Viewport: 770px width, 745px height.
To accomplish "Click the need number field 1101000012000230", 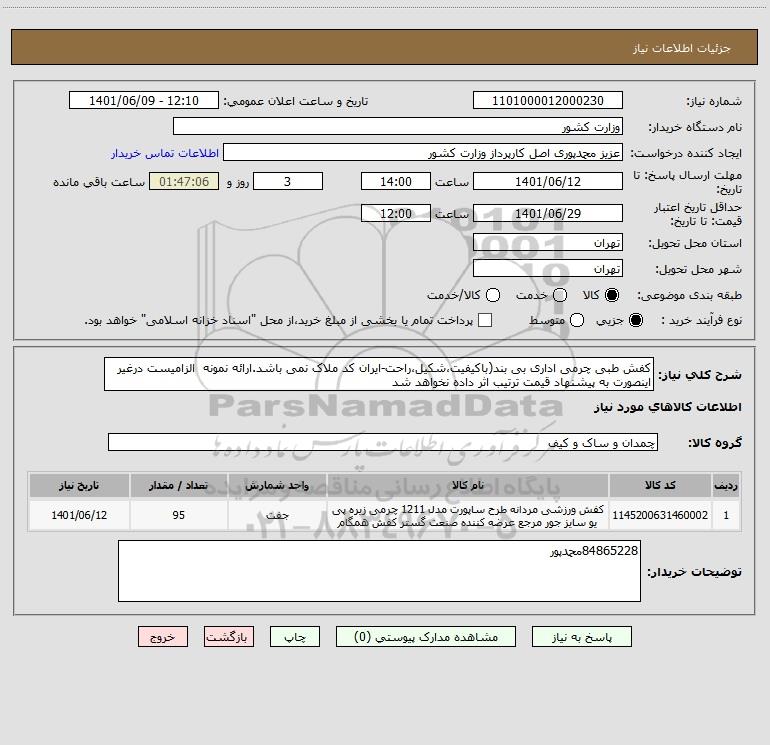I will (548, 101).
